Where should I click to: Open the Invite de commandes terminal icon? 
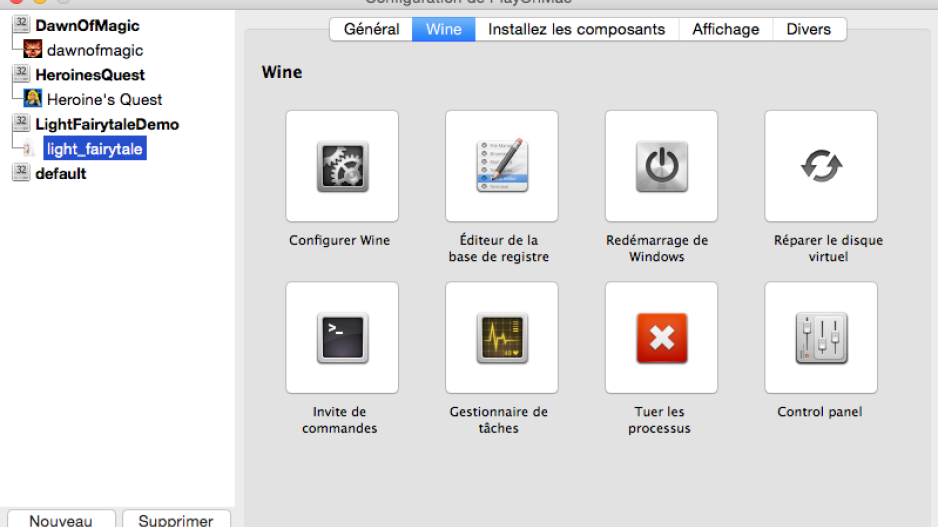point(342,338)
